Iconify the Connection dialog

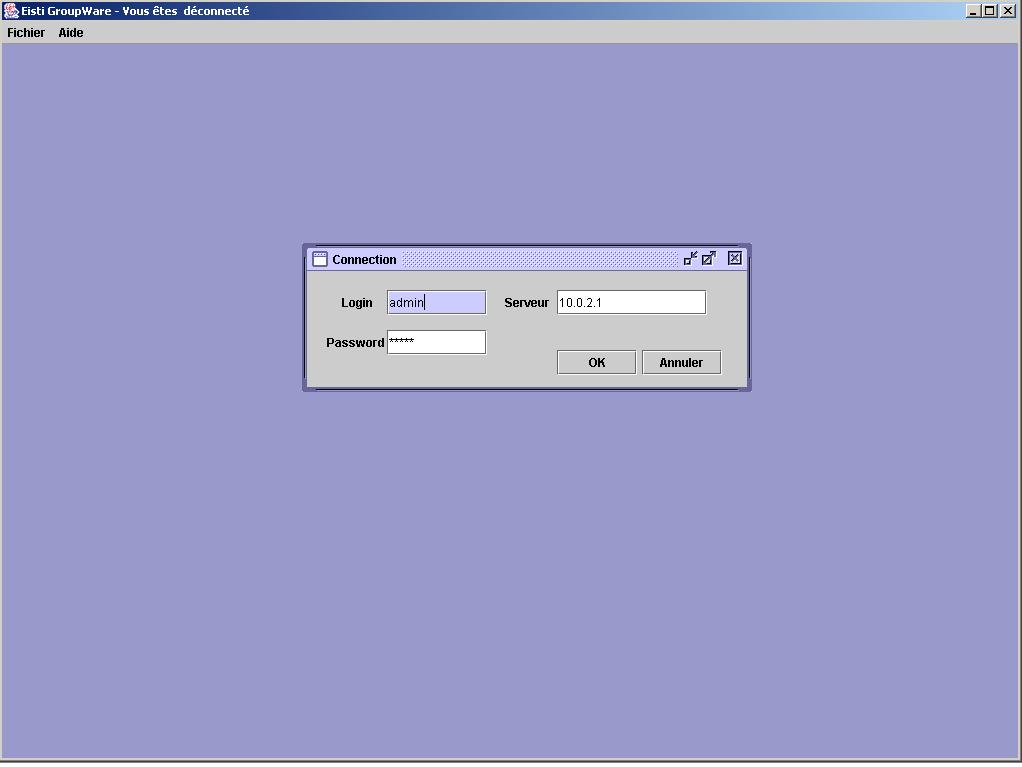[x=690, y=258]
